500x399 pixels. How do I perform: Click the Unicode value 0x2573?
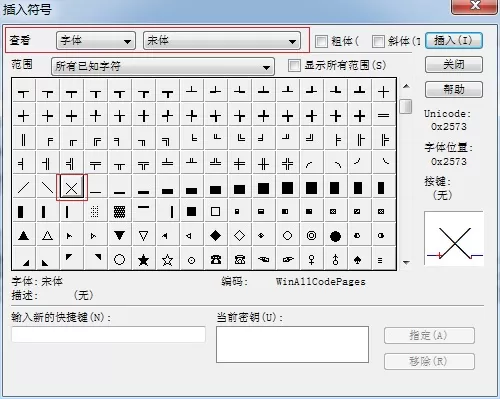[449, 127]
